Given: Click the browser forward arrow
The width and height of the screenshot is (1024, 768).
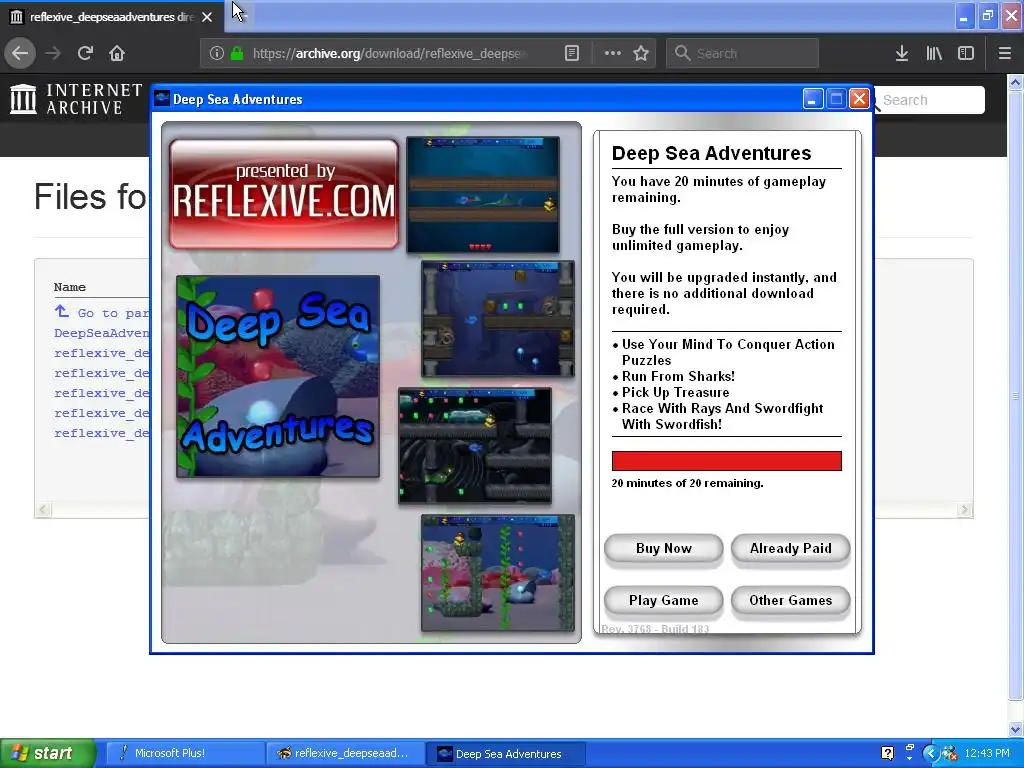Looking at the screenshot, I should pyautogui.click(x=53, y=53).
